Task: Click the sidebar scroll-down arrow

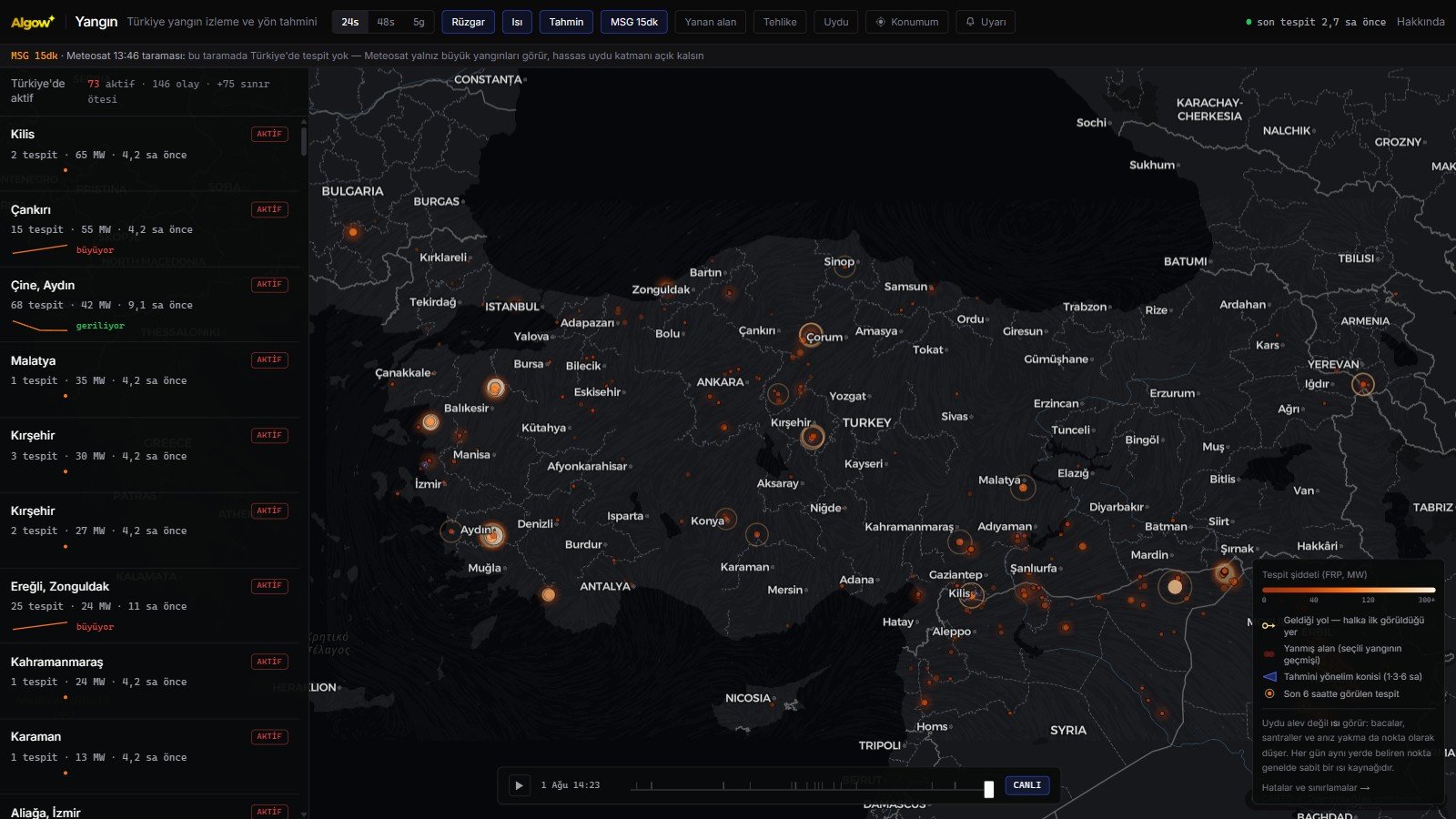Action: coord(303,814)
